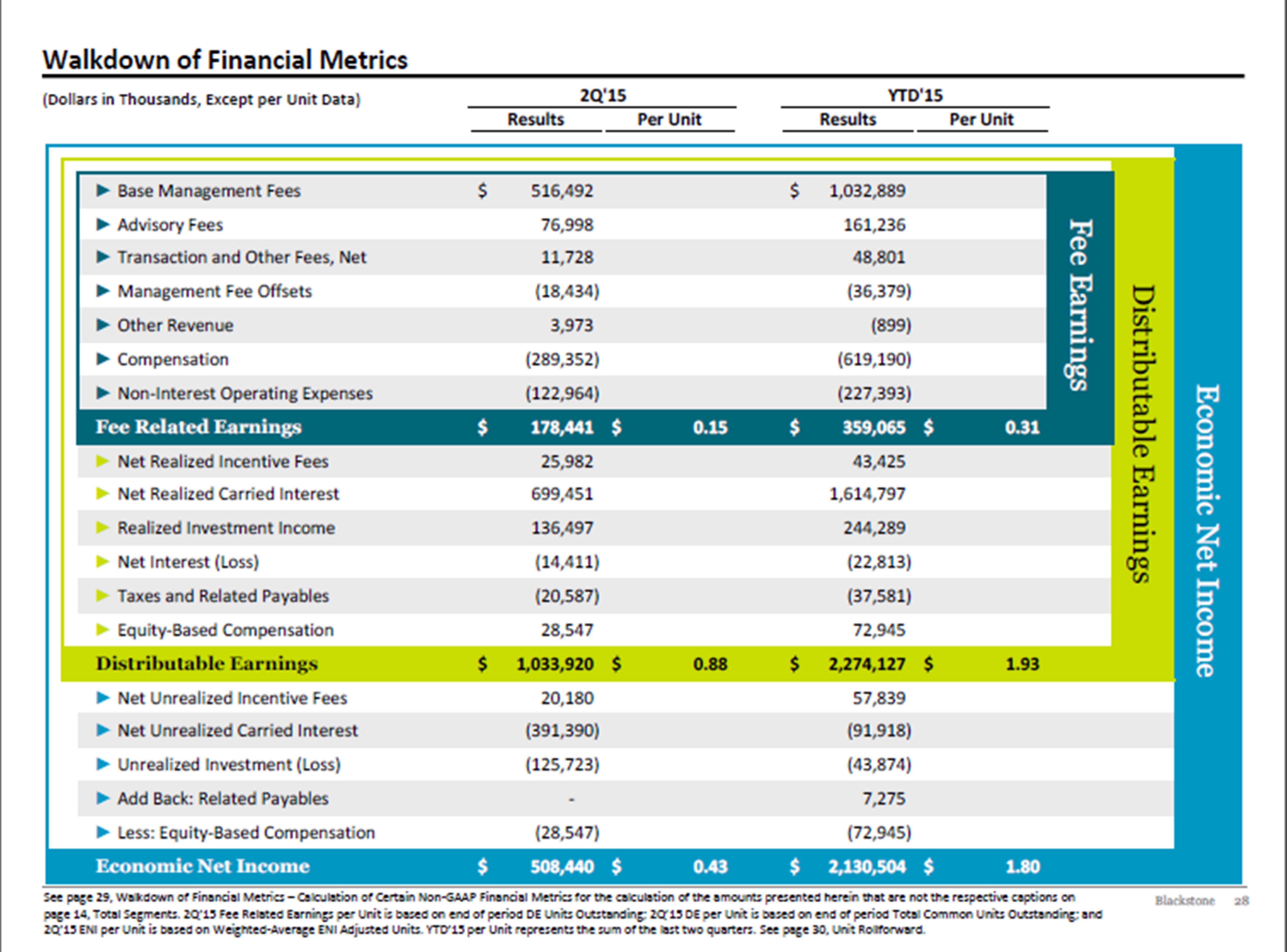Click green arrow beside Realized Investment Income
Screen dimensions: 1287x952
coord(103,528)
